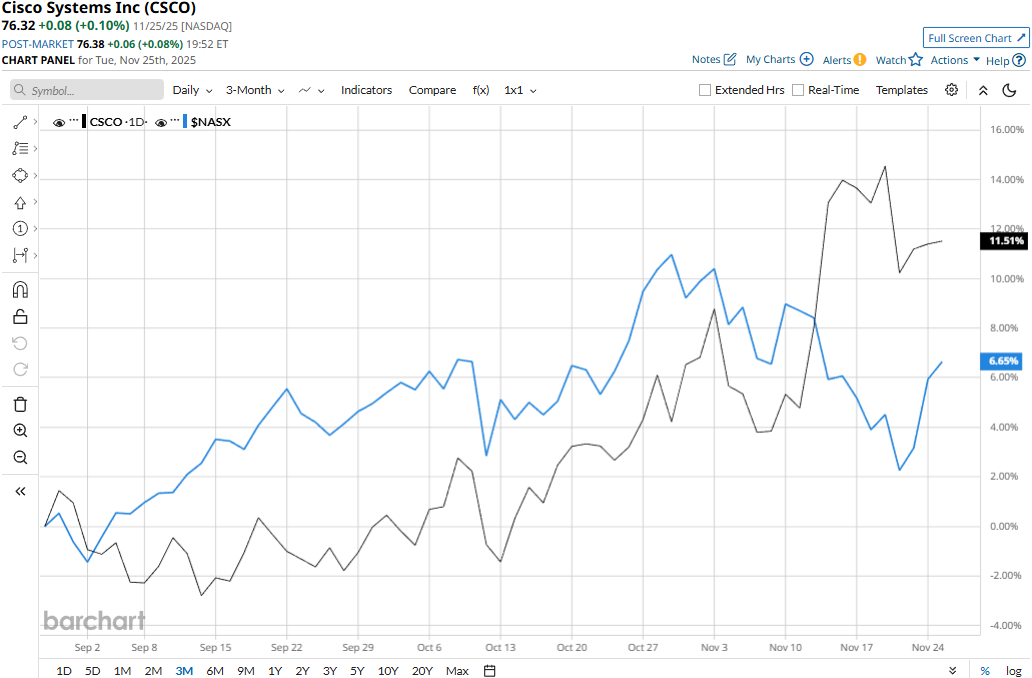Select the 5Y time range

click(x=357, y=671)
